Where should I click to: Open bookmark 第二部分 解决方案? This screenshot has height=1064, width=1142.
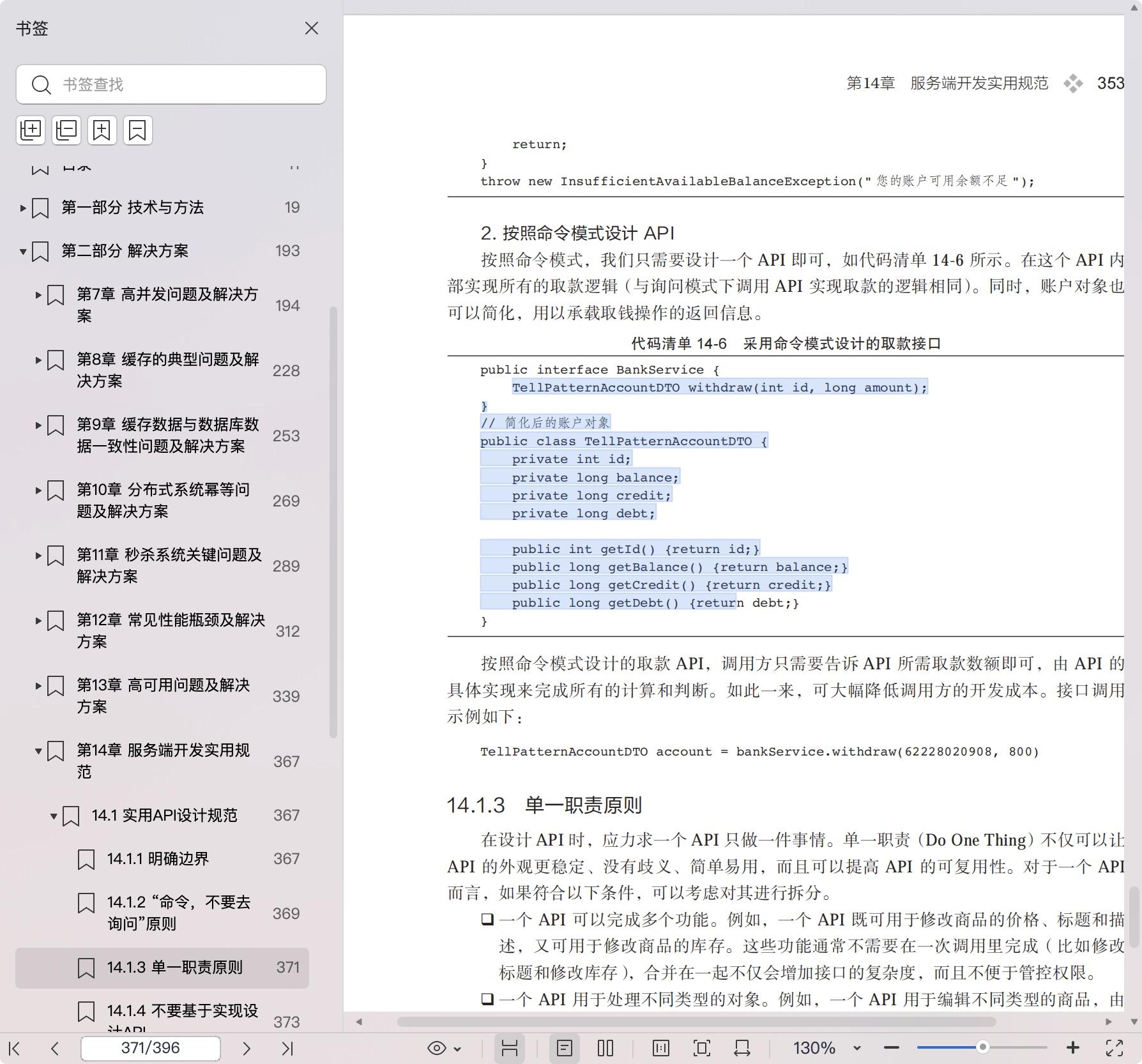point(125,251)
